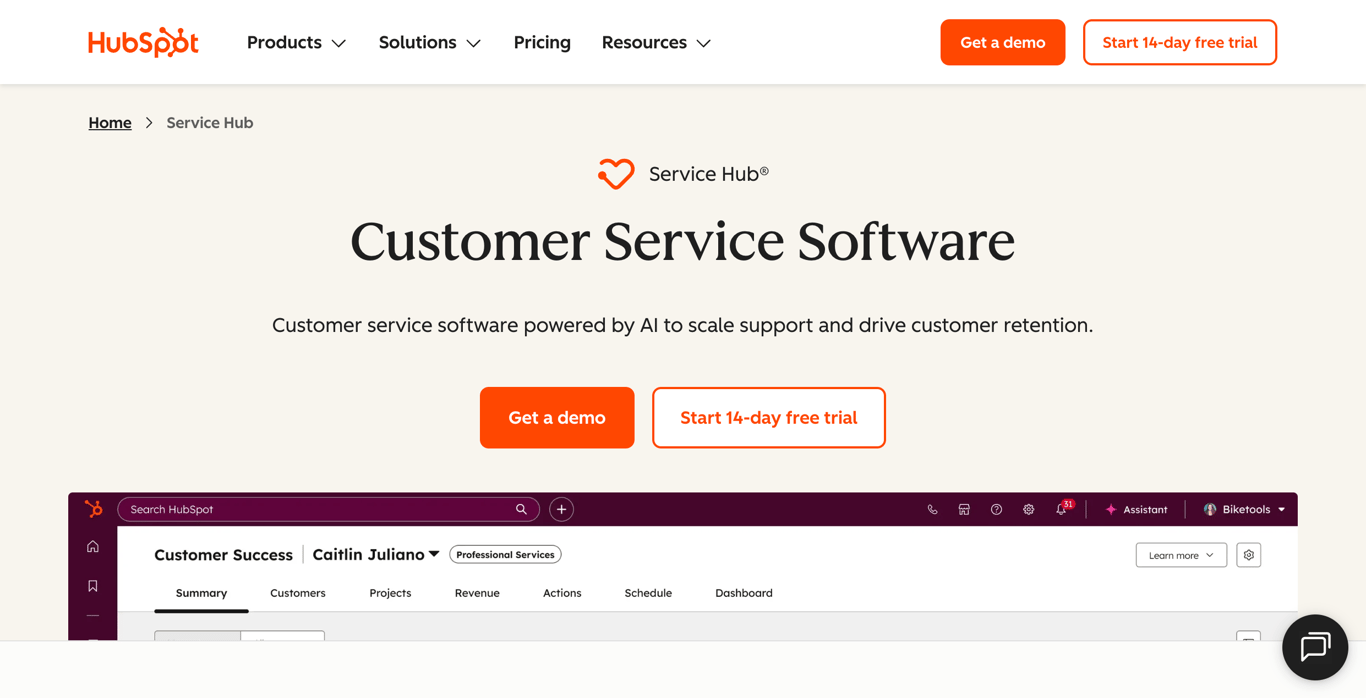
Task: Click the plus create button beside search
Action: (561, 509)
